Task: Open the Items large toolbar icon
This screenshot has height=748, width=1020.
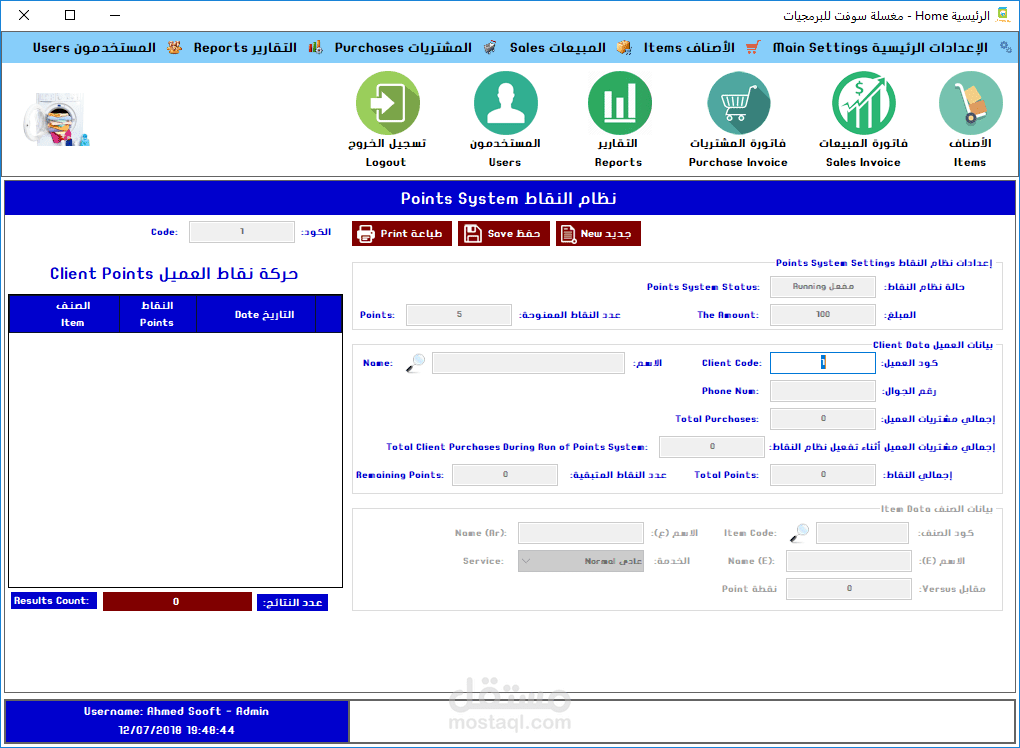Action: point(970,103)
